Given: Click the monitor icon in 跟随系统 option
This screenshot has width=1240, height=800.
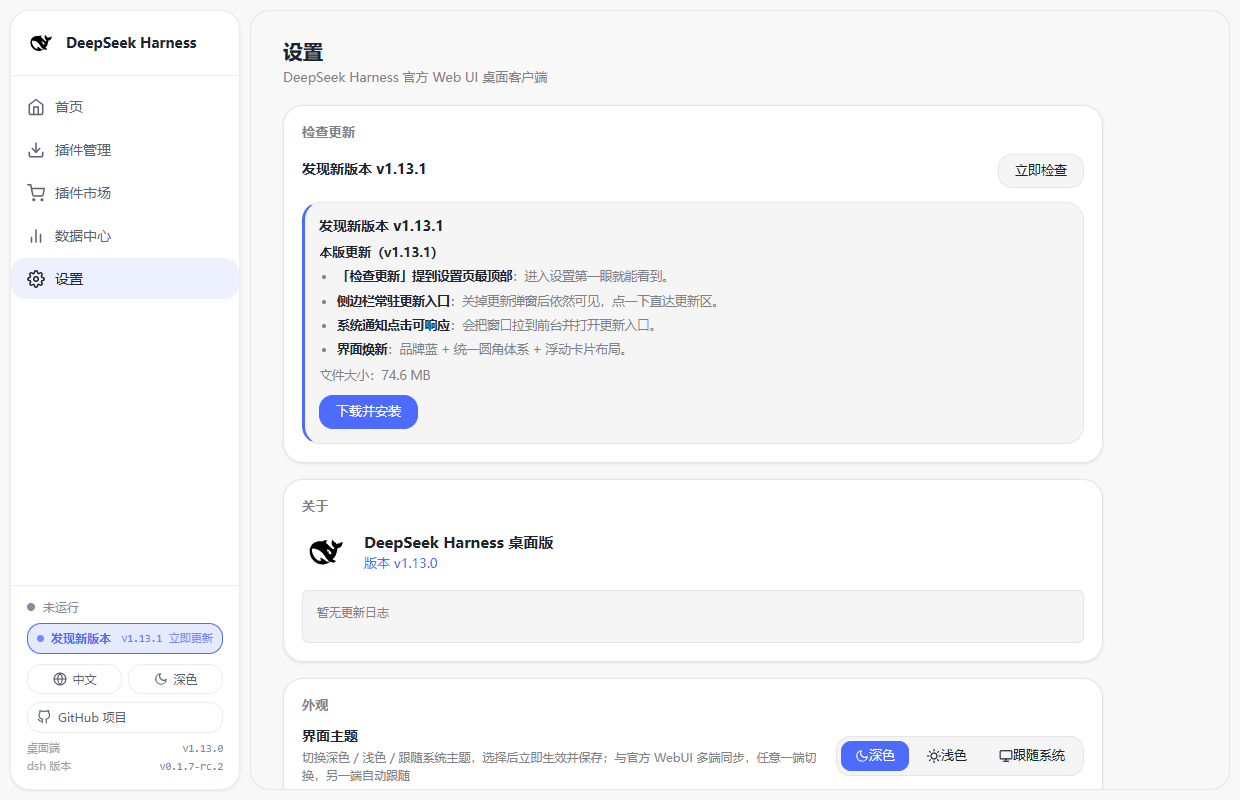Looking at the screenshot, I should click(x=1006, y=756).
